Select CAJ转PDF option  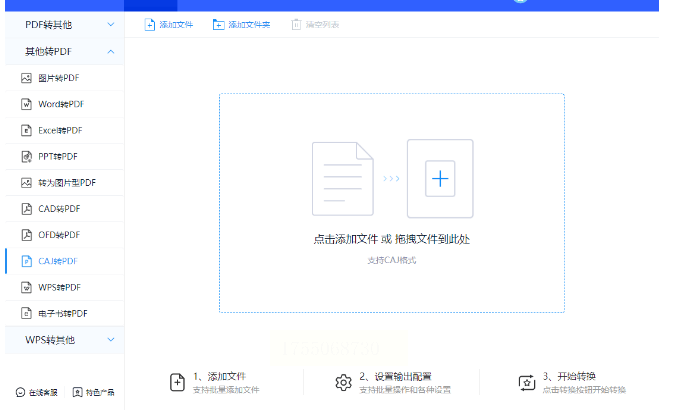[x=64, y=261]
